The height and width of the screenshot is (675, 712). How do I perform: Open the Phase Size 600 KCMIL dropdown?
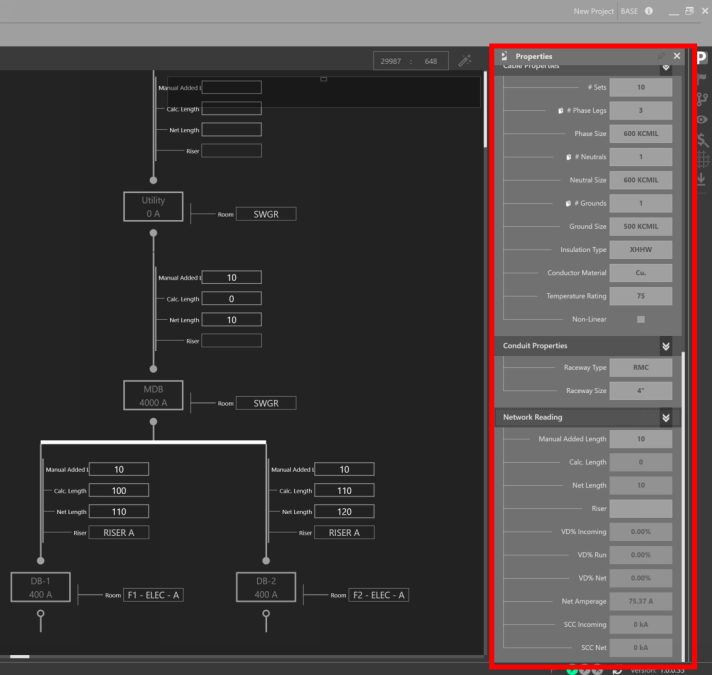pyautogui.click(x=641, y=133)
